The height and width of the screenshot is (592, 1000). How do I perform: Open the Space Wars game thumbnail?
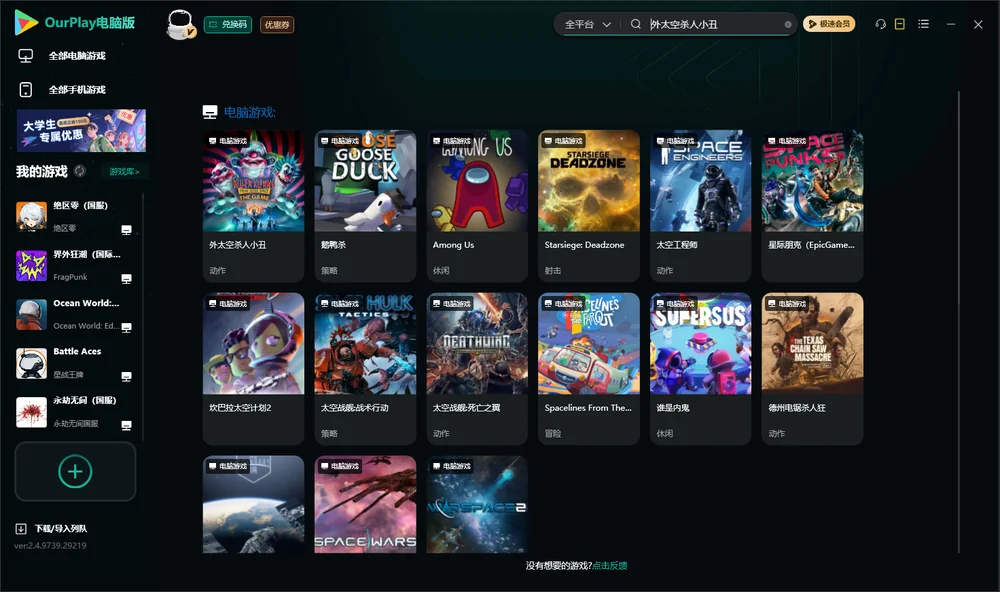365,504
